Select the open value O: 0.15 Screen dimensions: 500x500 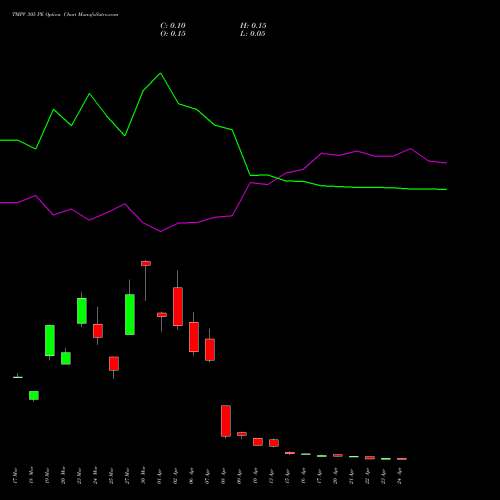(173, 34)
